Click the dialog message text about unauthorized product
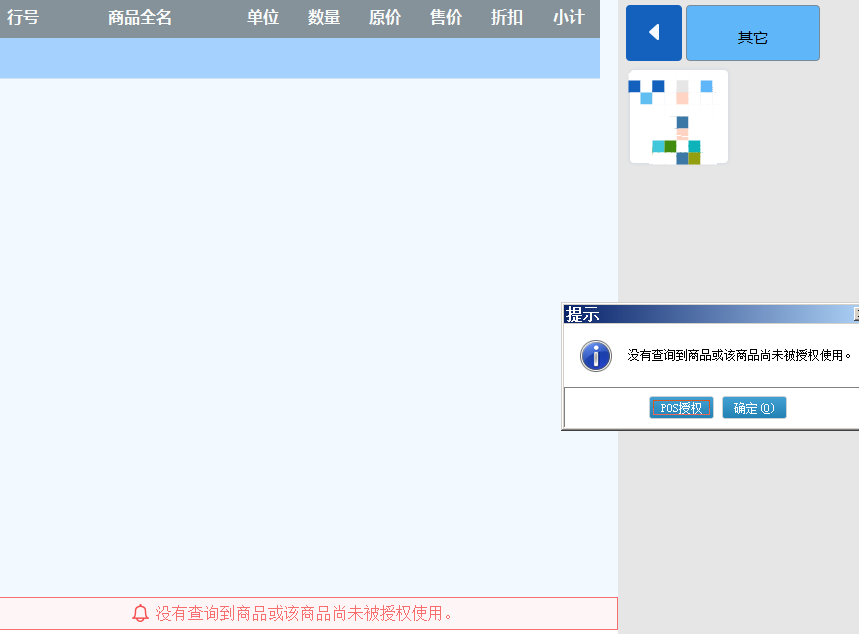 point(740,355)
